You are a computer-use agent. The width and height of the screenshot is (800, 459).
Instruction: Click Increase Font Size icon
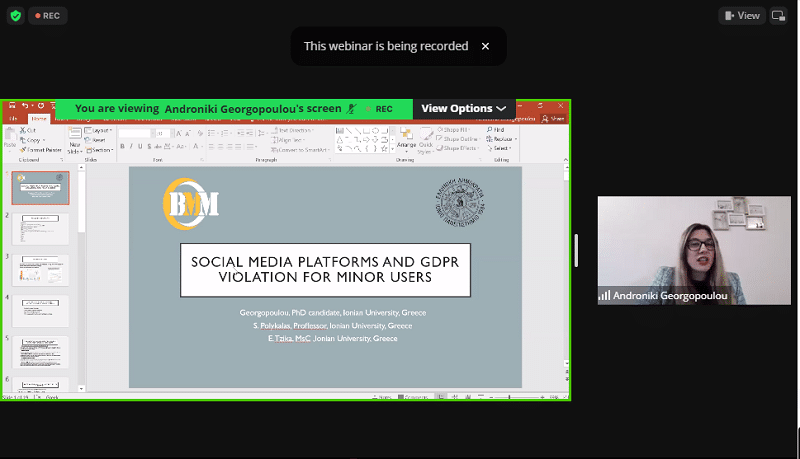point(179,133)
